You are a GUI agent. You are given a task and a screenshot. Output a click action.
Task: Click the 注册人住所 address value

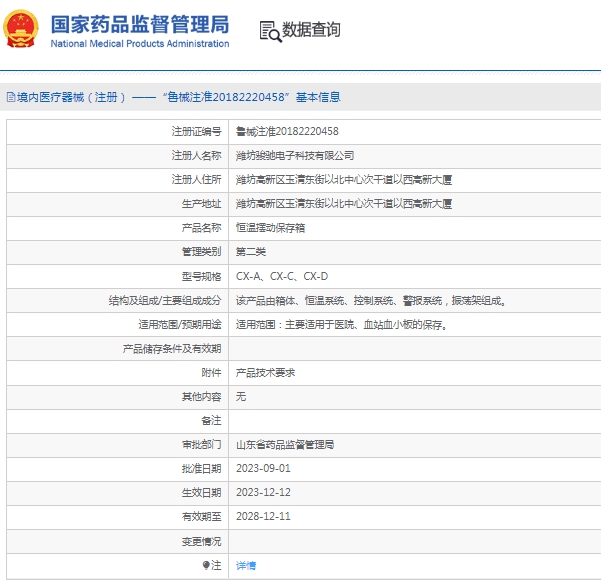coord(344,180)
